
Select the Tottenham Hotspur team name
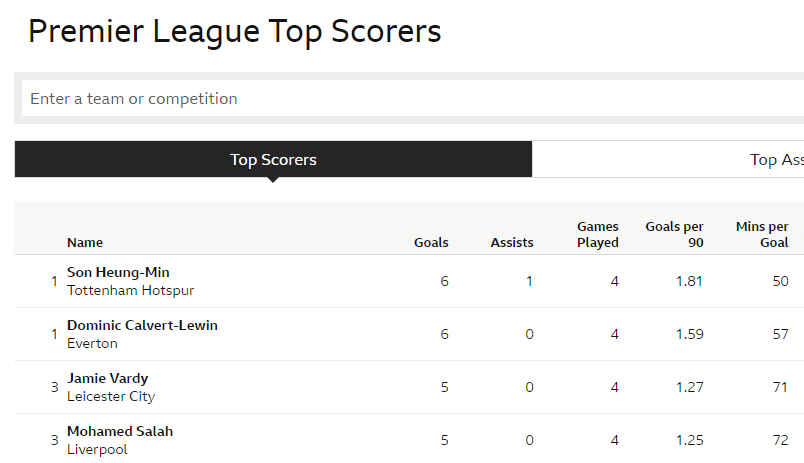[x=131, y=291]
